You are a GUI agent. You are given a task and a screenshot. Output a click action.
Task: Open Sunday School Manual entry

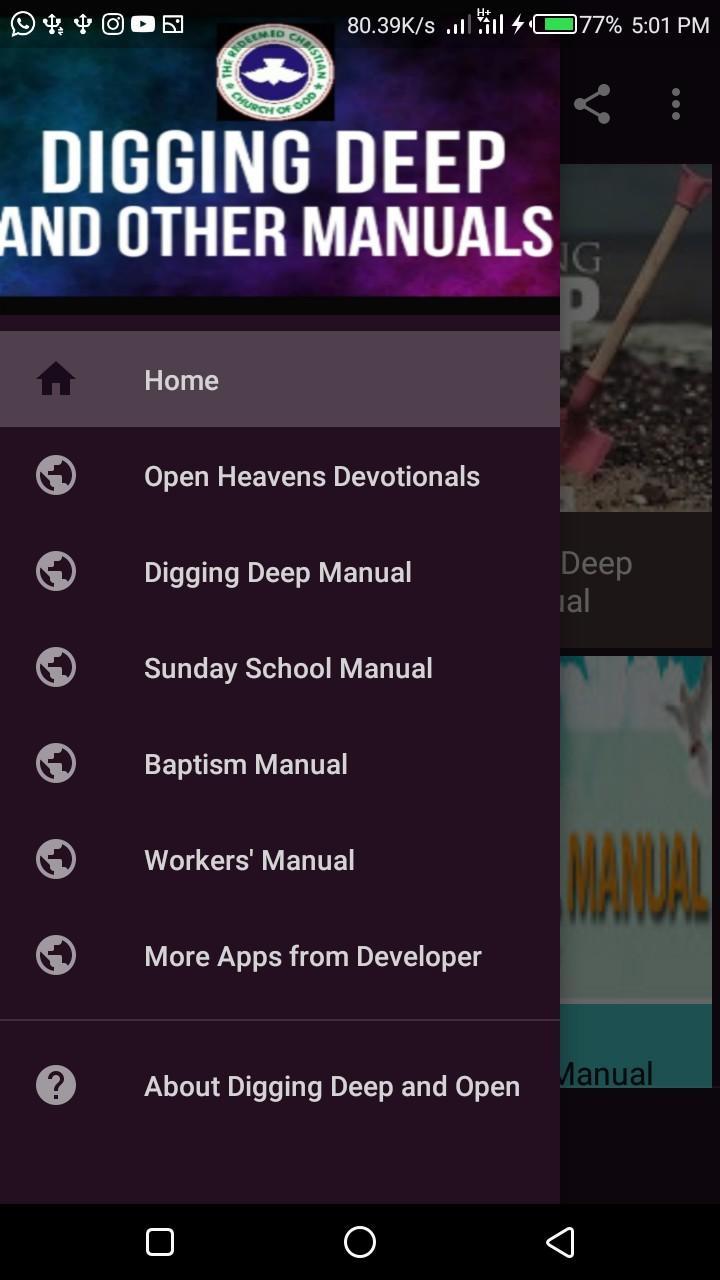coord(280,668)
